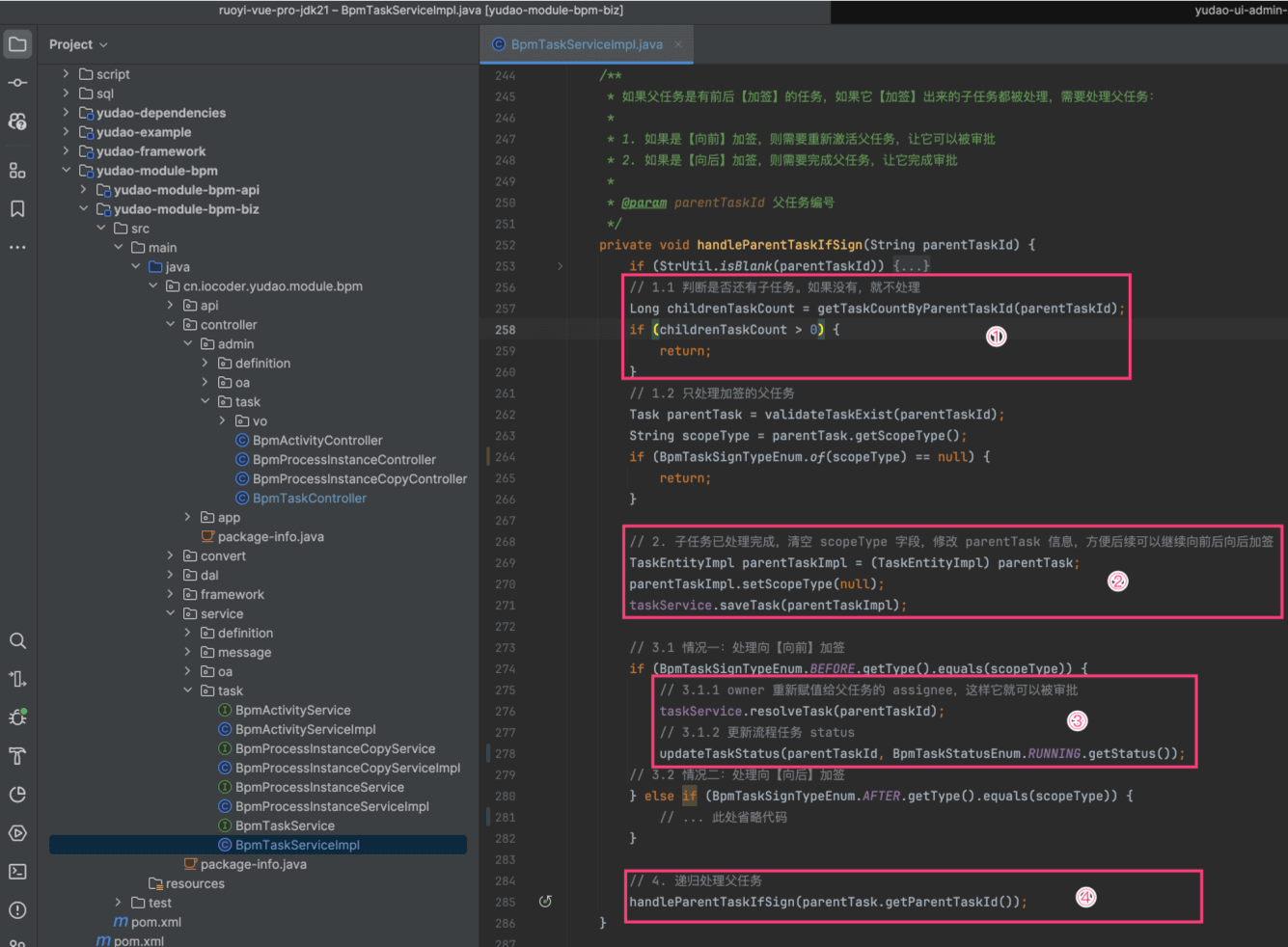The image size is (1288, 947).
Task: Open the Structure tool window icon
Action: coord(17,171)
